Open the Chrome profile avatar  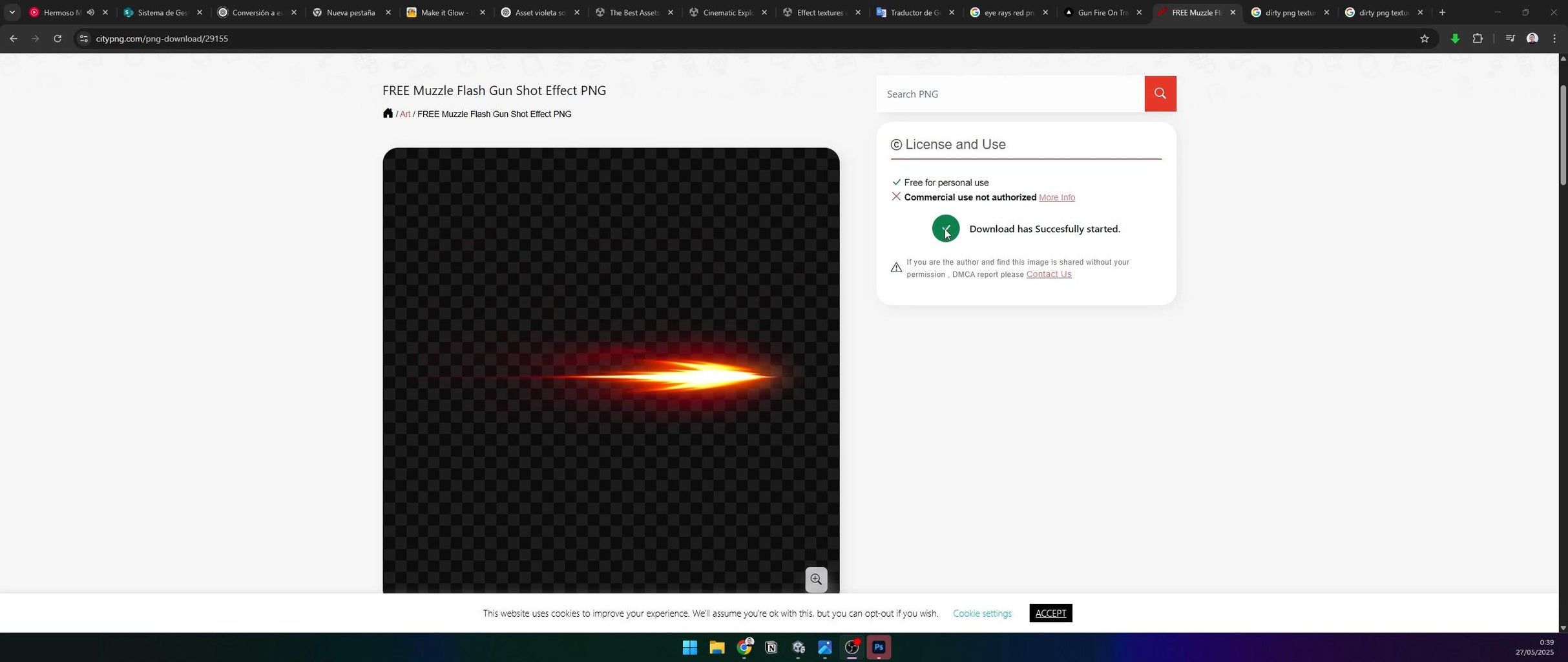(1532, 39)
